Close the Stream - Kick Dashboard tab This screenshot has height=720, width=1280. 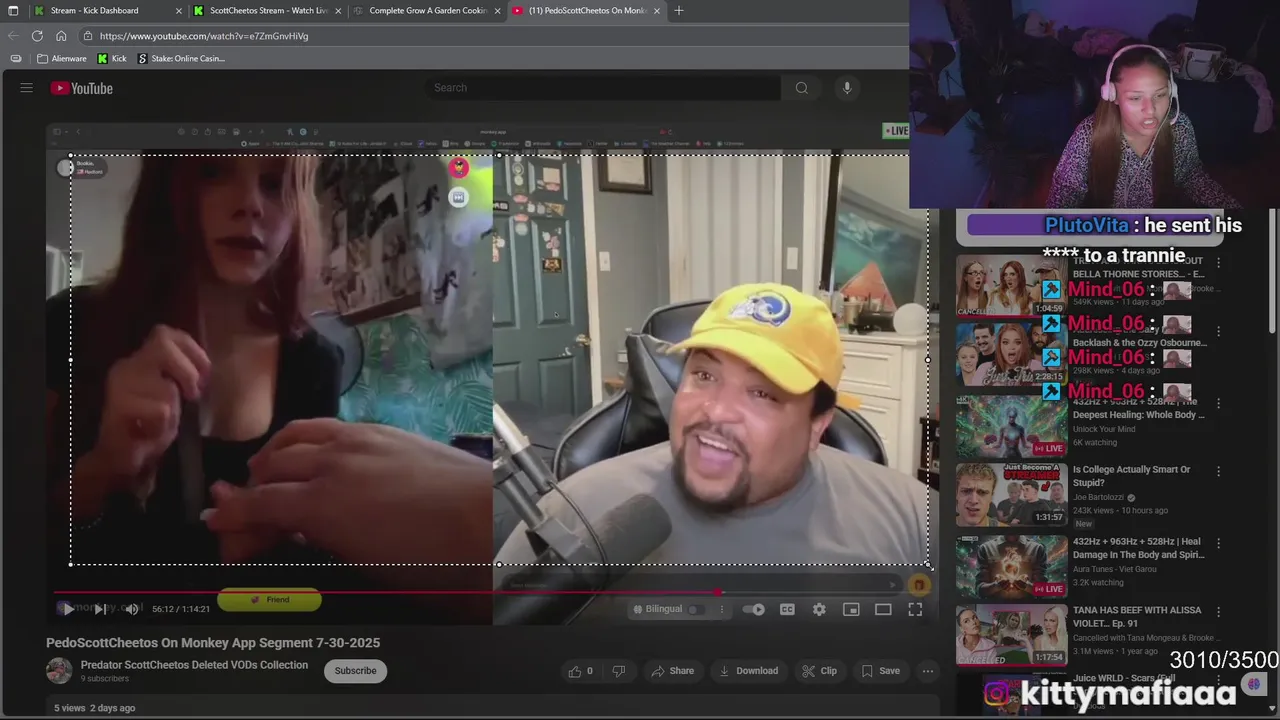point(179,11)
